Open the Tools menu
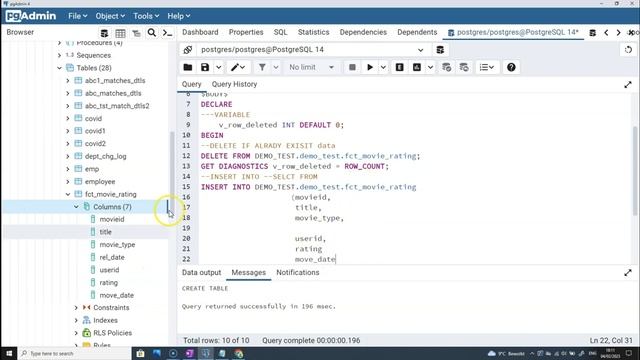 pos(146,16)
